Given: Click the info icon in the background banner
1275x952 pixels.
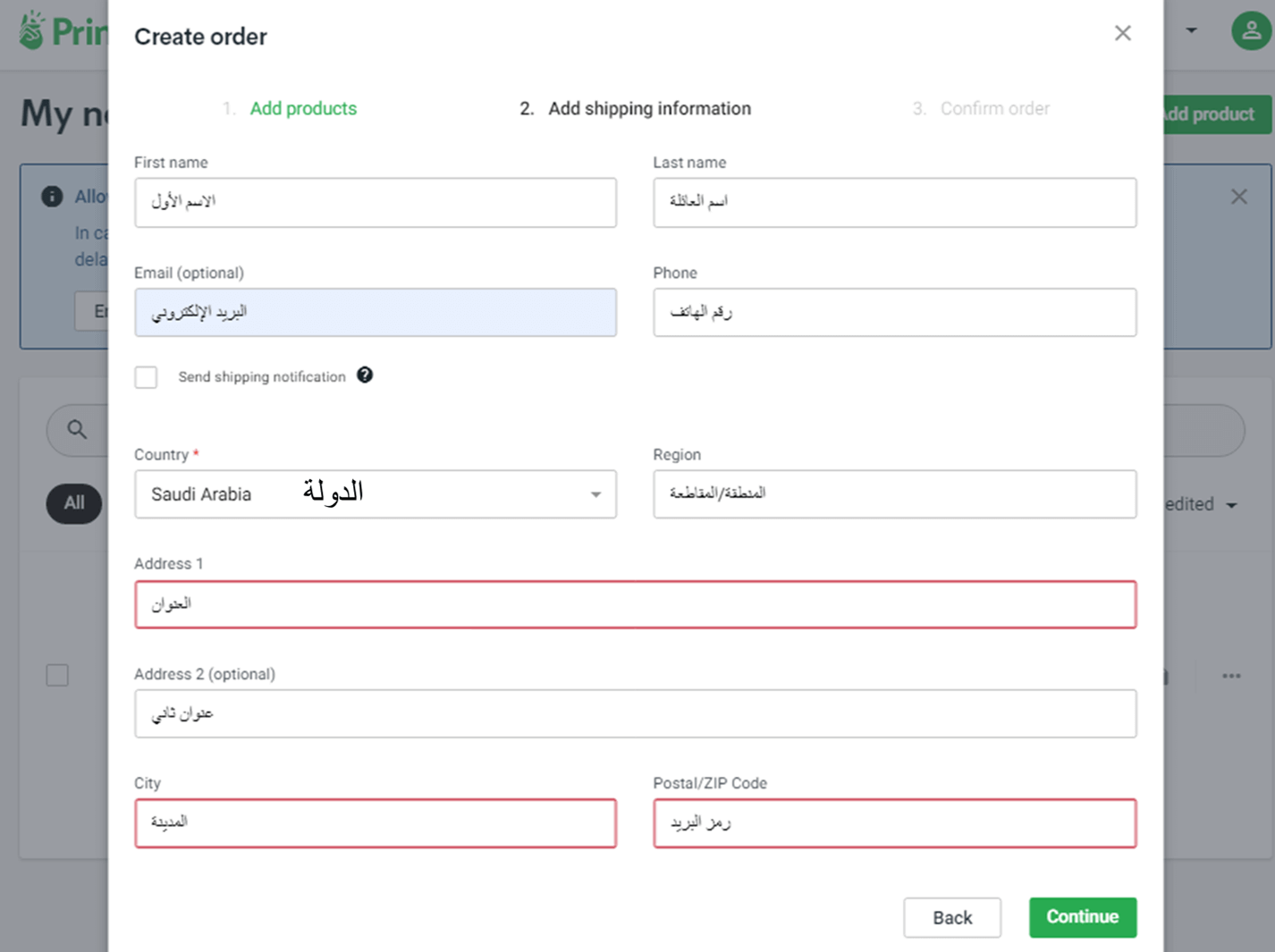Looking at the screenshot, I should click(52, 197).
